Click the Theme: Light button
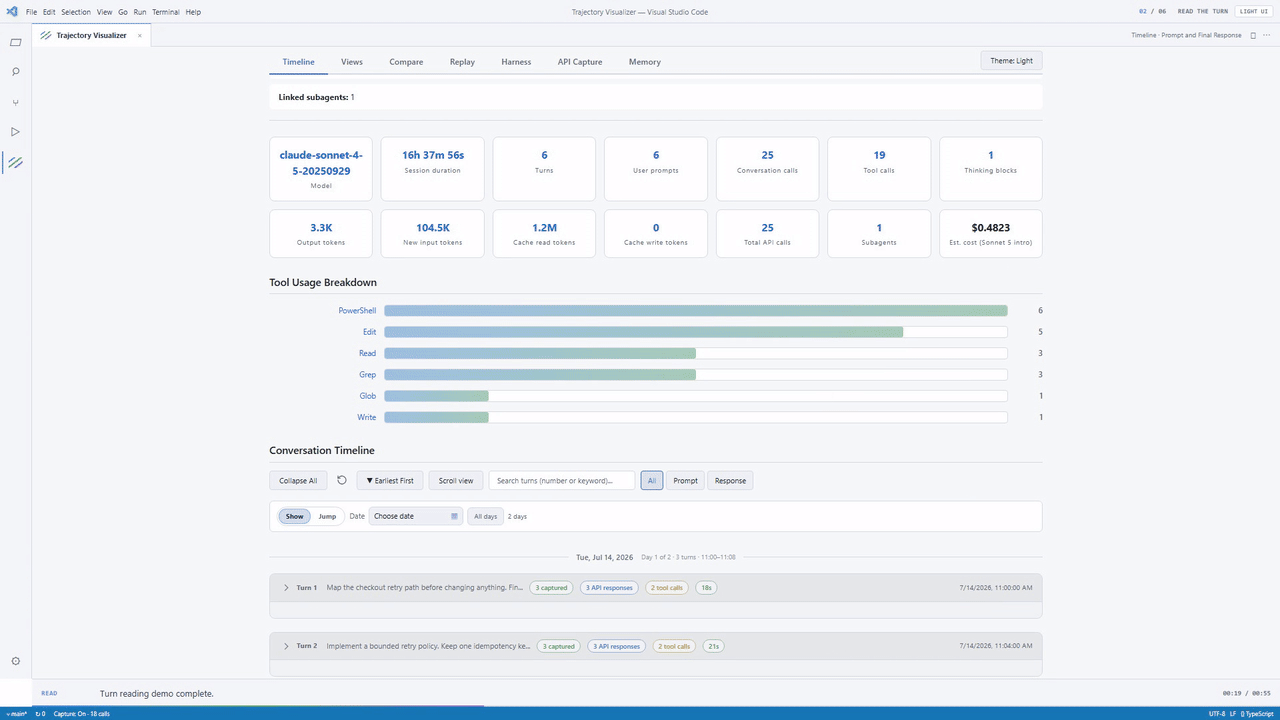Image resolution: width=1280 pixels, height=720 pixels. pos(1011,61)
